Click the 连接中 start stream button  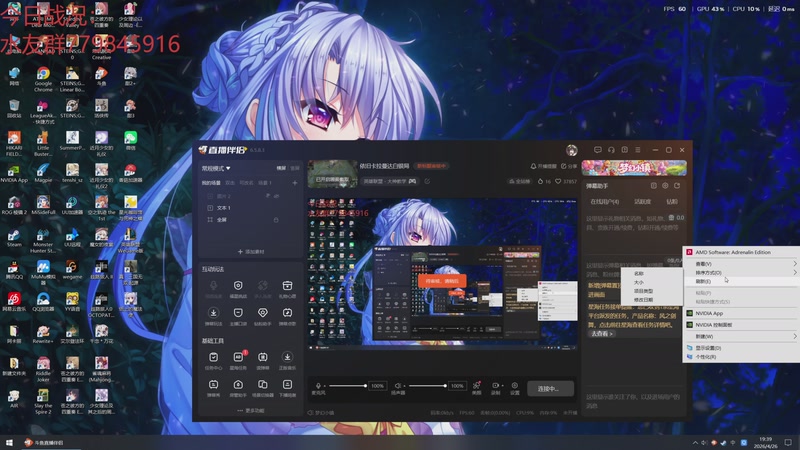551,389
